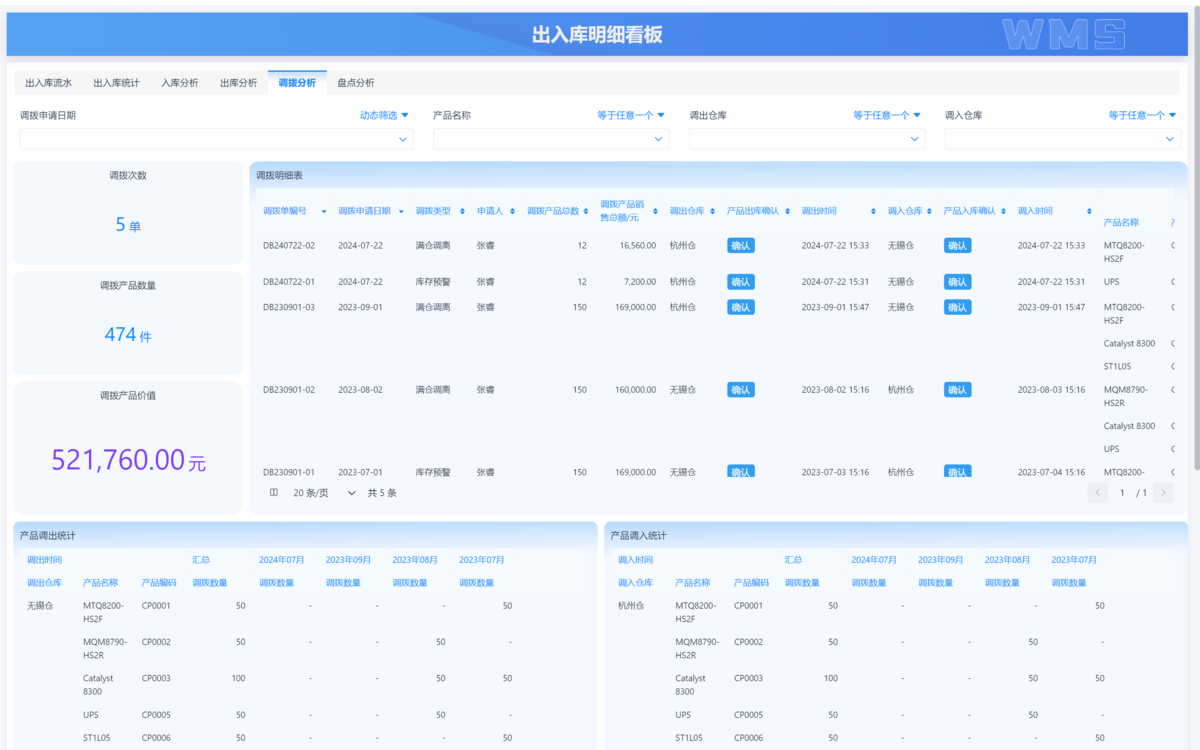Click the 调拨申请日期 input field

tap(217, 138)
